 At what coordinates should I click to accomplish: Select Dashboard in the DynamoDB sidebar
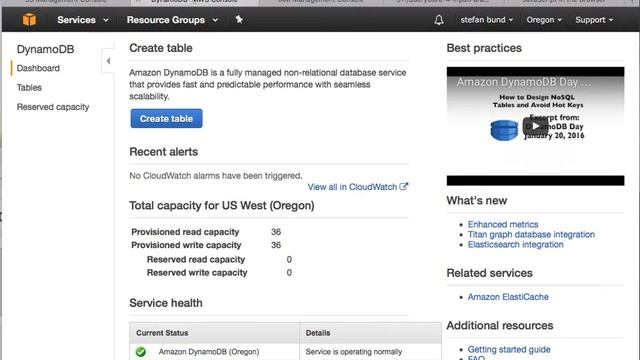point(38,68)
